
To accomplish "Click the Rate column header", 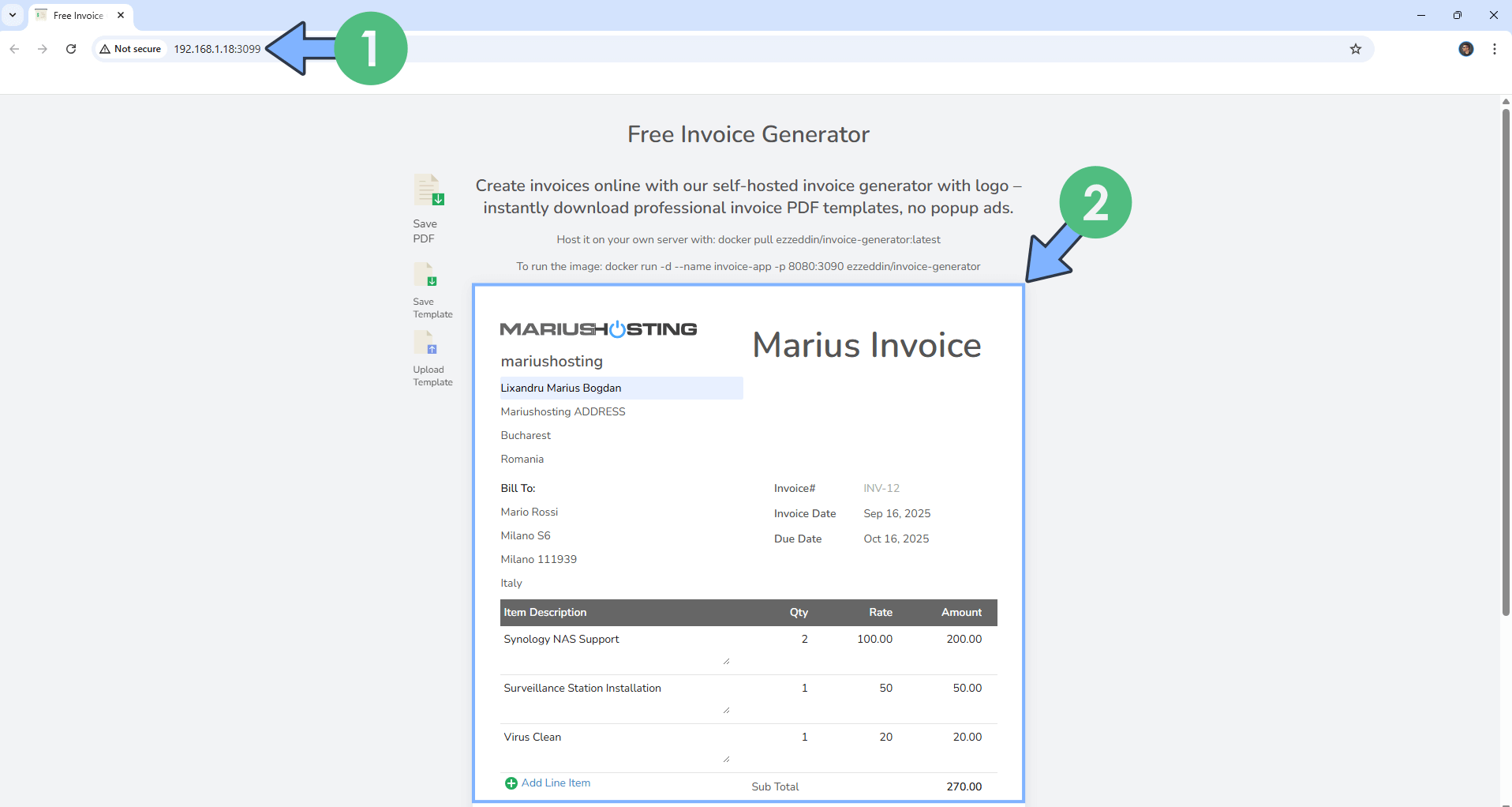I will 881,612.
